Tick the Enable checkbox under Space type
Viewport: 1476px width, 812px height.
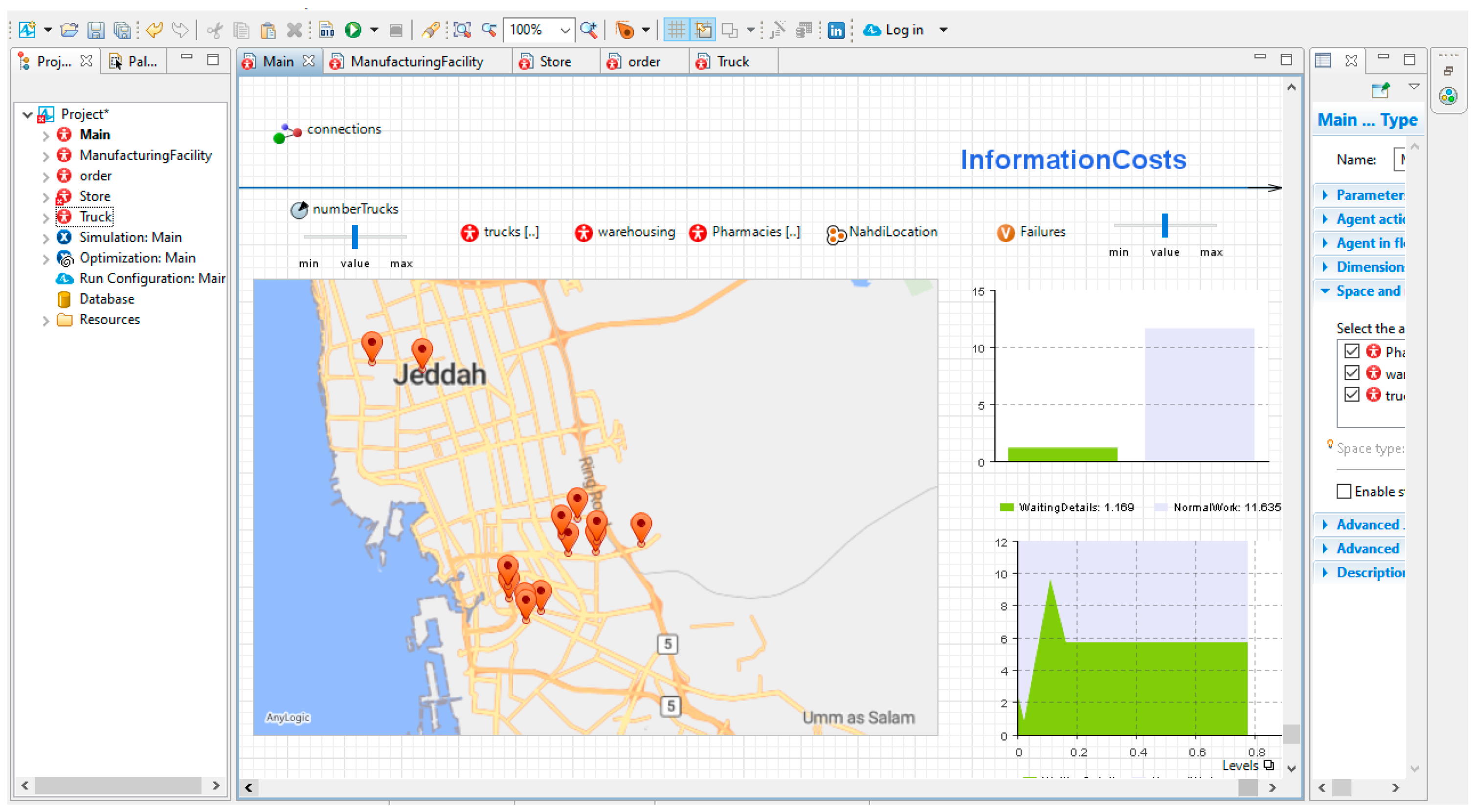click(x=1343, y=492)
